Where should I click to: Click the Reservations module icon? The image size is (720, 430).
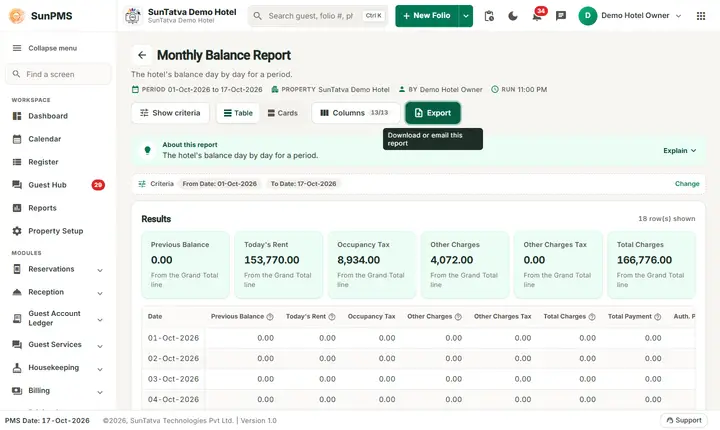[x=17, y=269]
